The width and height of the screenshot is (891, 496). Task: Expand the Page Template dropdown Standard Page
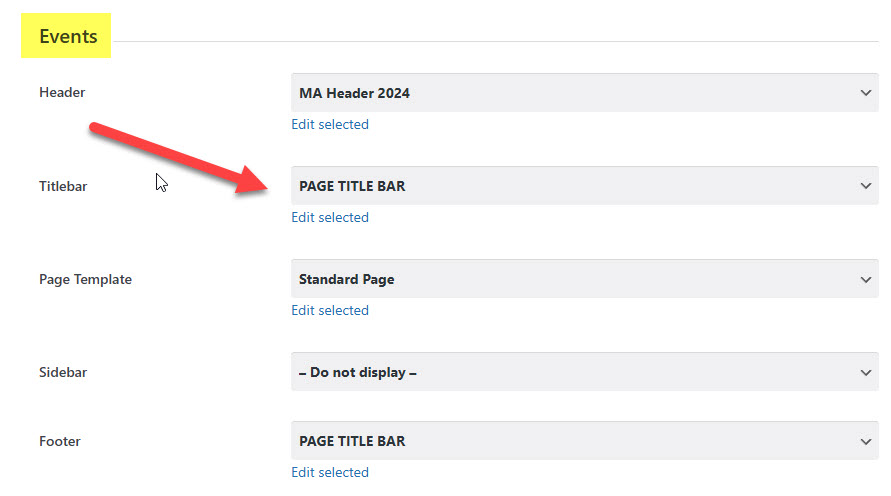point(585,279)
